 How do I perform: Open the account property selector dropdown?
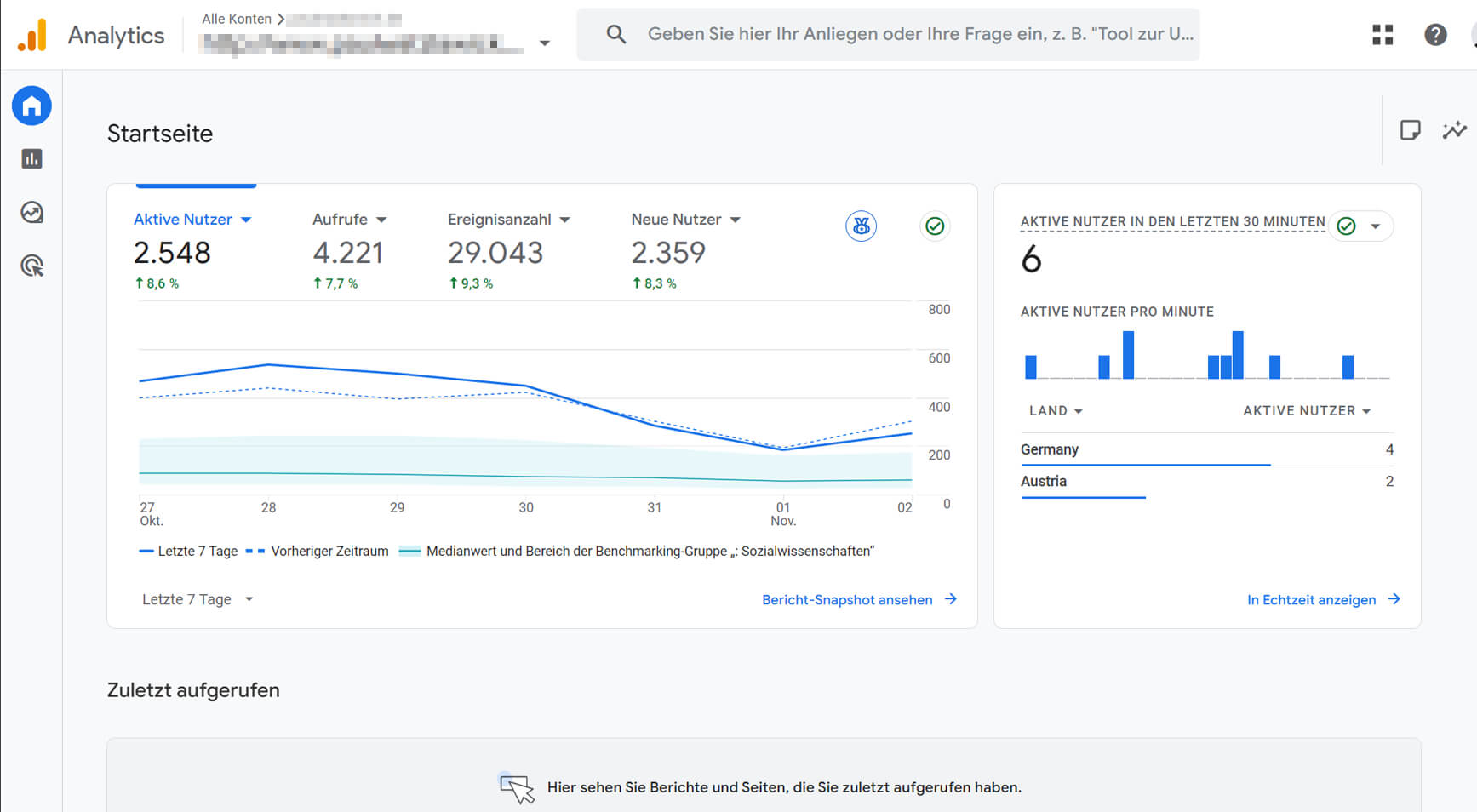click(544, 43)
